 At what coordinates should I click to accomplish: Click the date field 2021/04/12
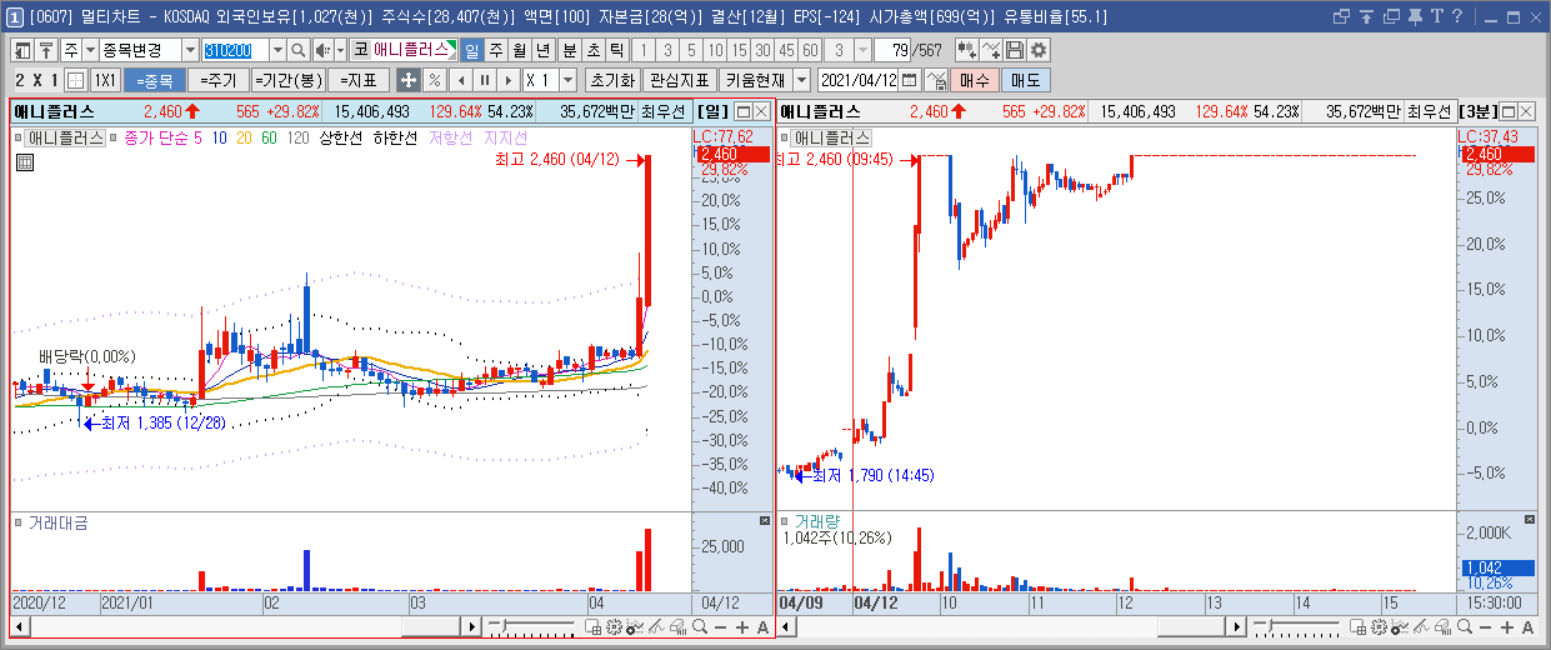(859, 80)
